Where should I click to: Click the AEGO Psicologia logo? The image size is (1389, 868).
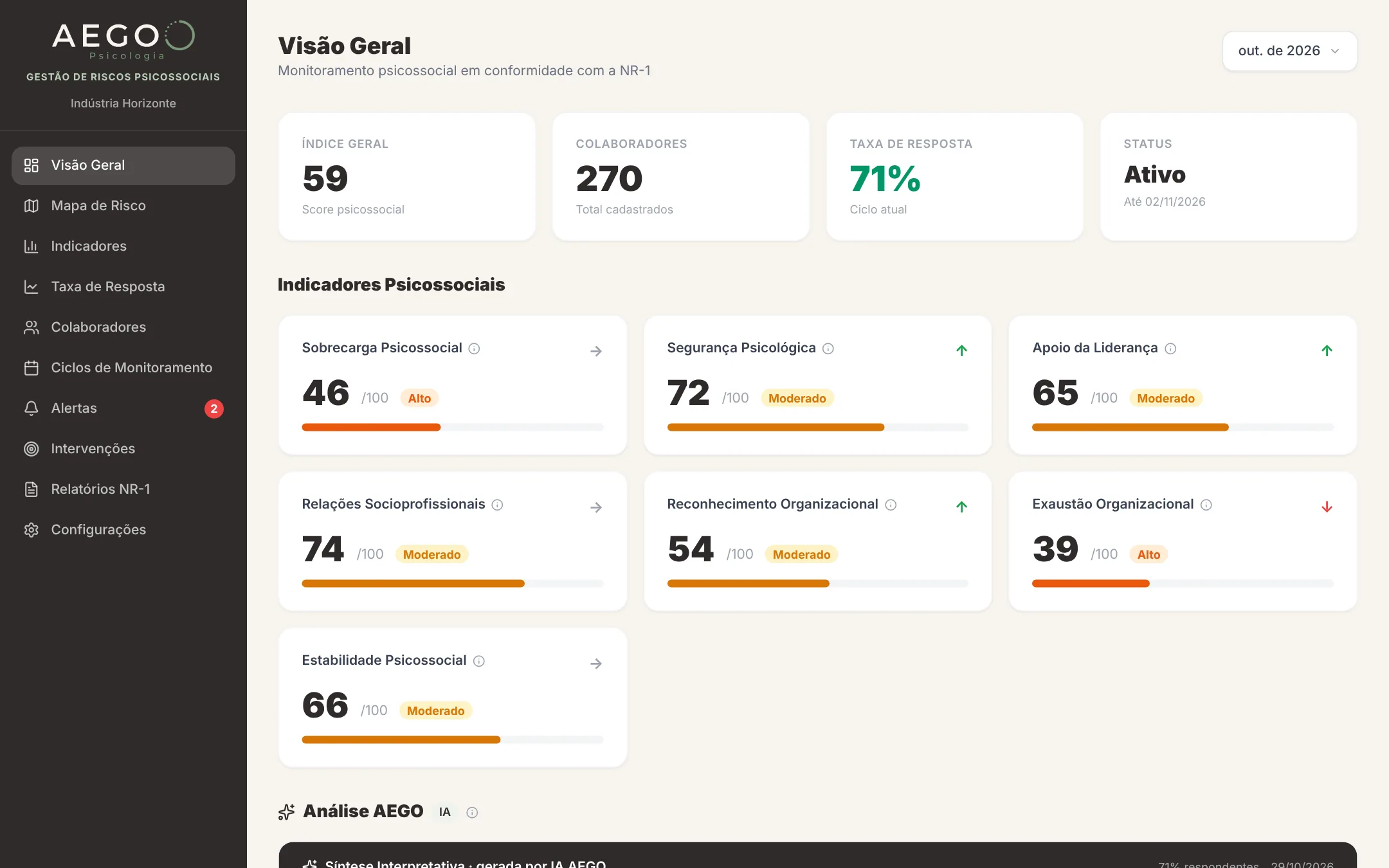click(x=123, y=41)
